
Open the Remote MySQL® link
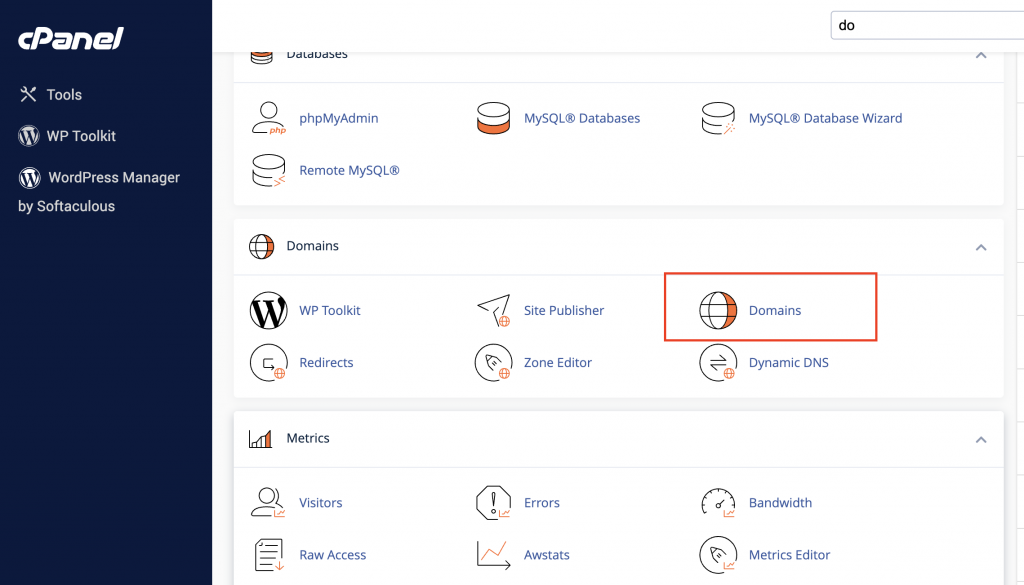coord(349,170)
